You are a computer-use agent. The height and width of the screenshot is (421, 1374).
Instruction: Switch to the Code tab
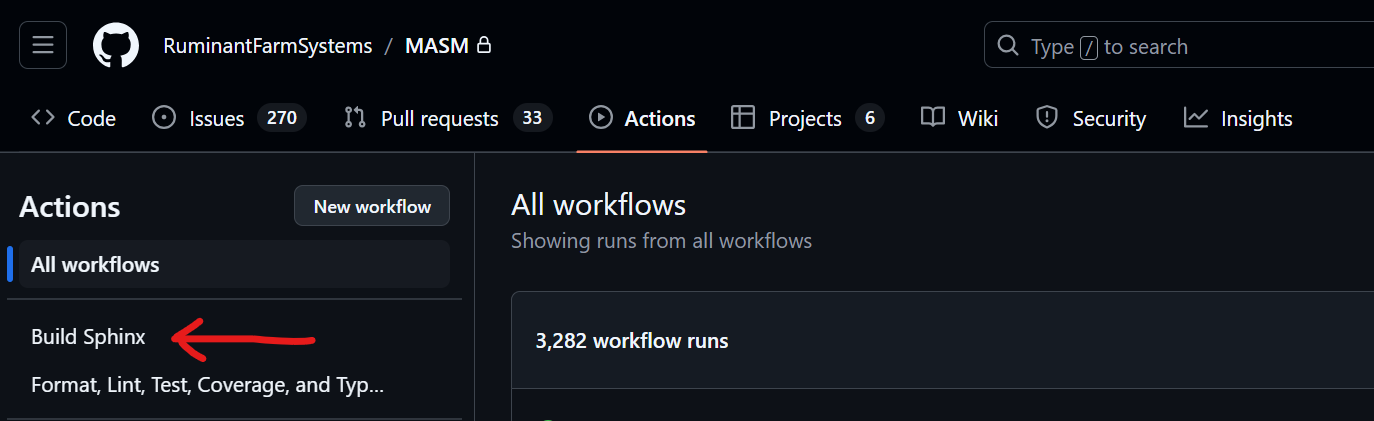tap(73, 118)
